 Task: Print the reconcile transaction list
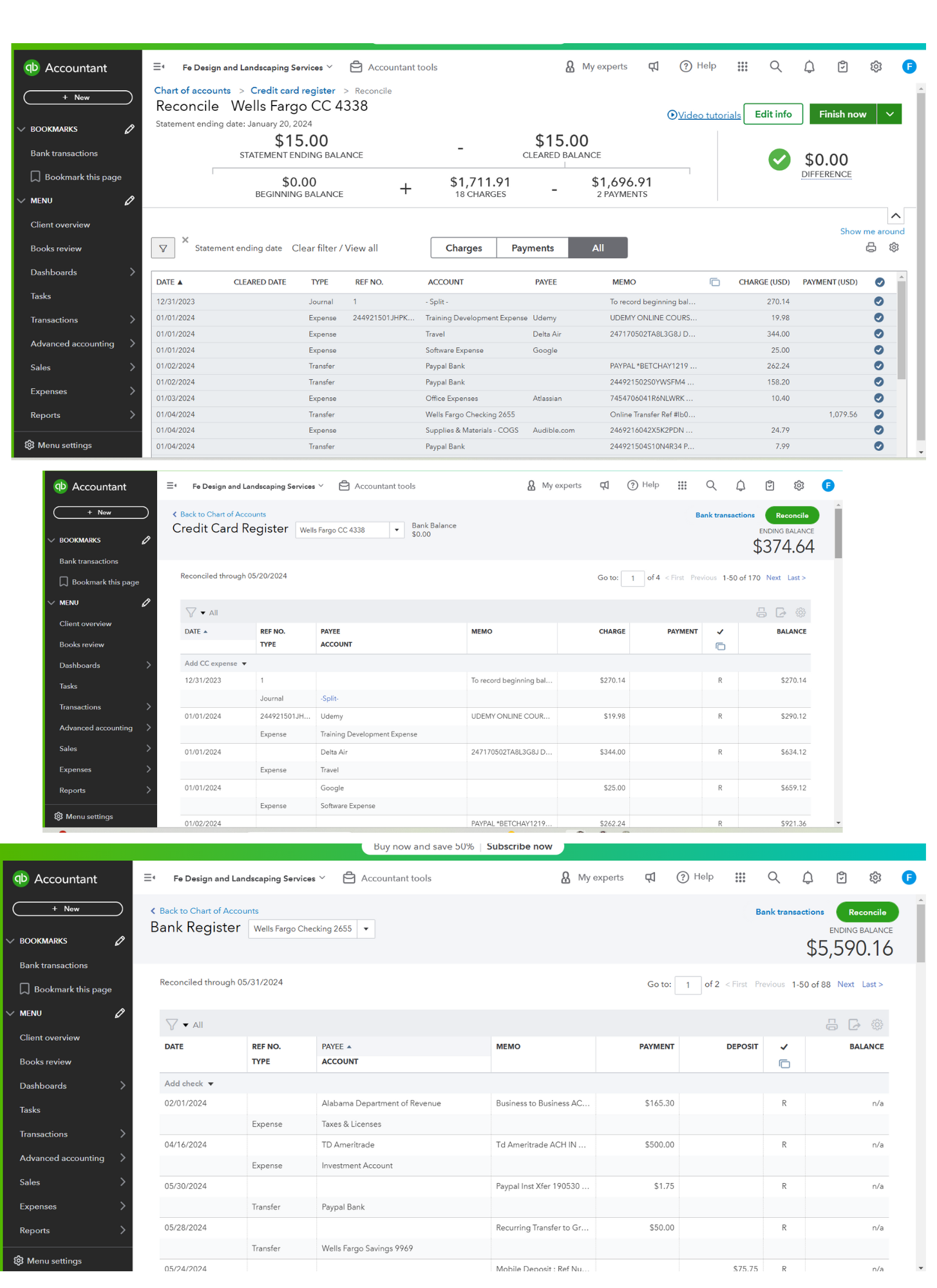[x=871, y=247]
